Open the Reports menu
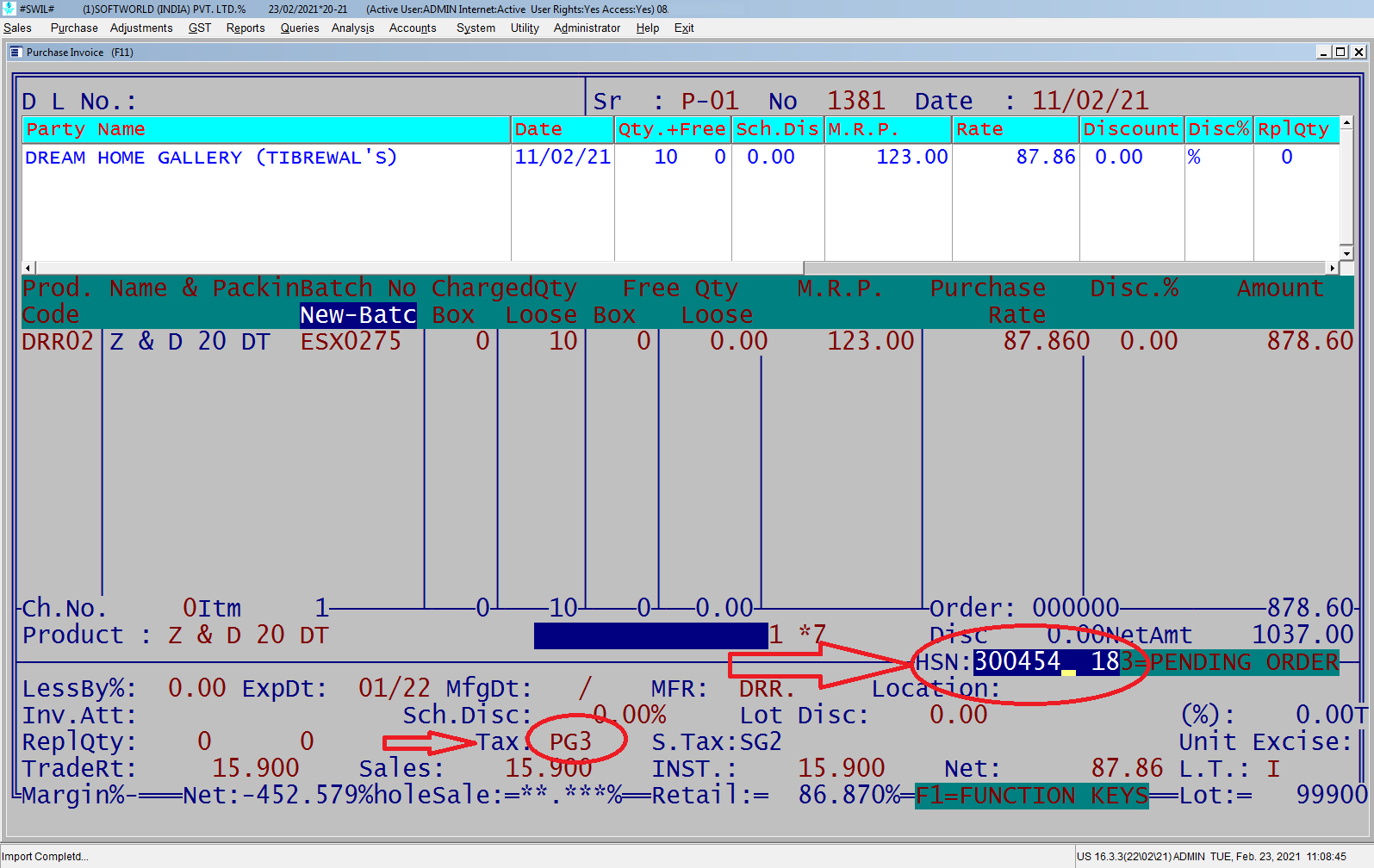 pos(246,28)
